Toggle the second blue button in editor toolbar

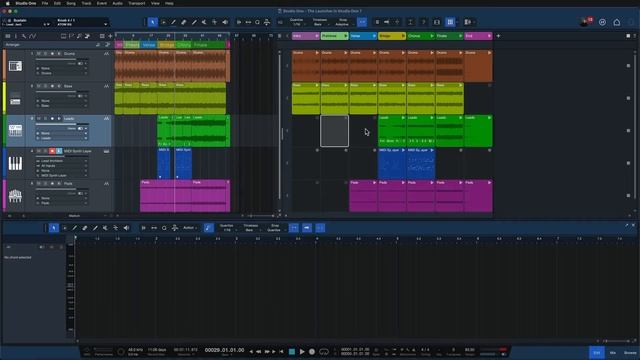(x=307, y=228)
